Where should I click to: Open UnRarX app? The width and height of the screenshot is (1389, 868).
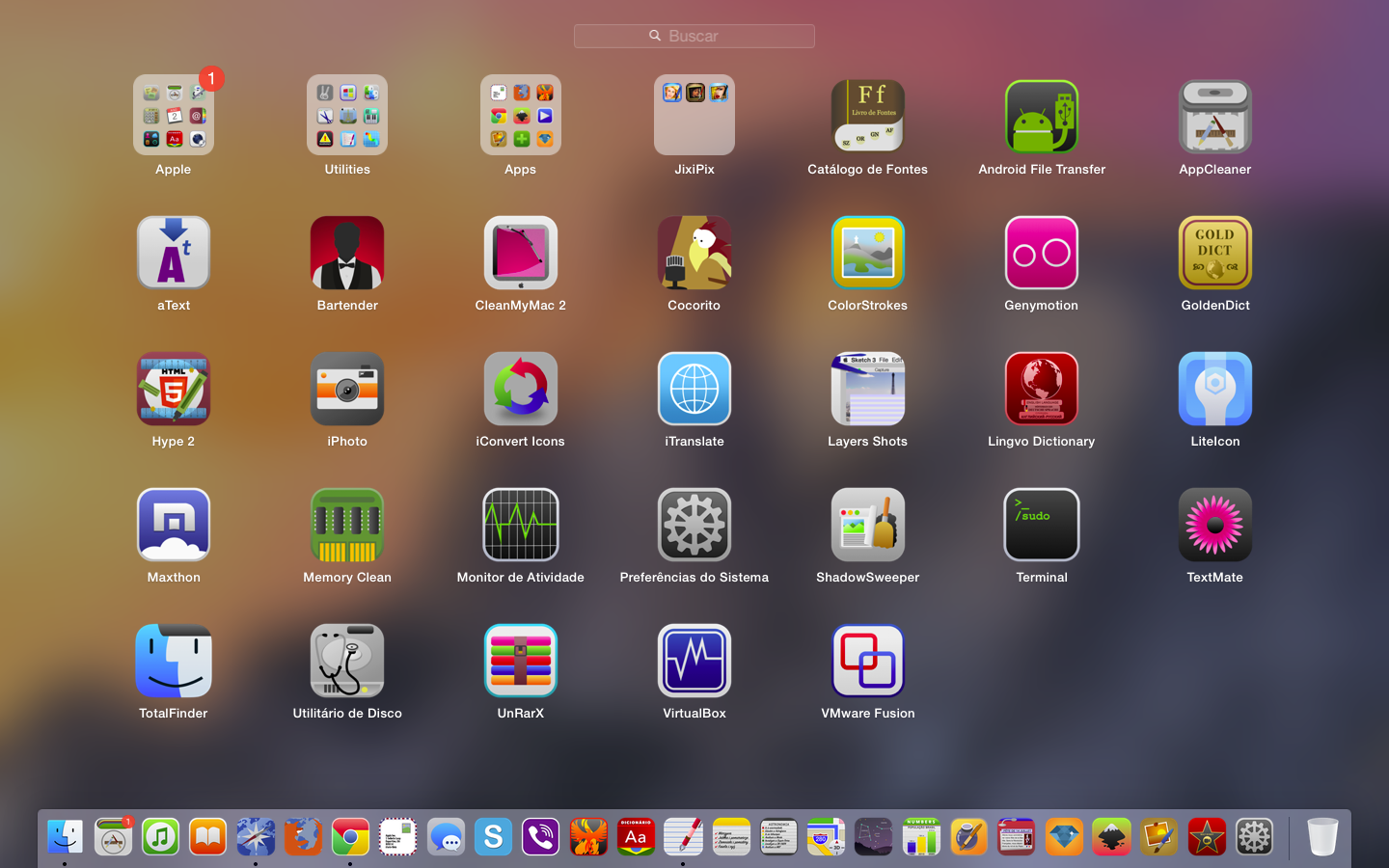(x=521, y=661)
